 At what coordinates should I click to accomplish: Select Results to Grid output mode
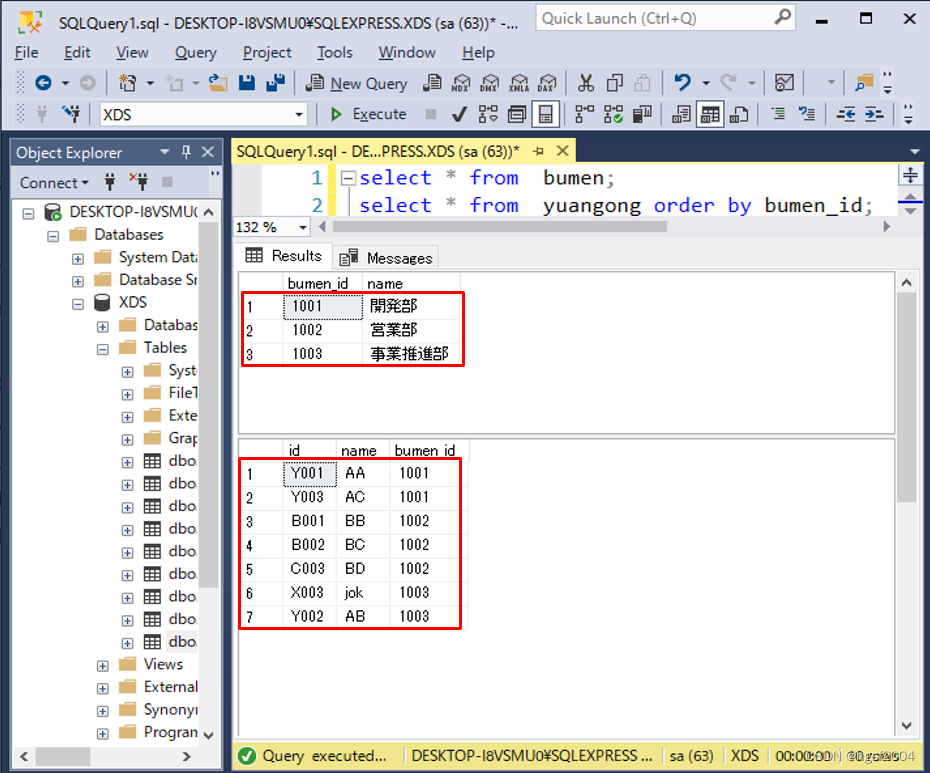[708, 114]
